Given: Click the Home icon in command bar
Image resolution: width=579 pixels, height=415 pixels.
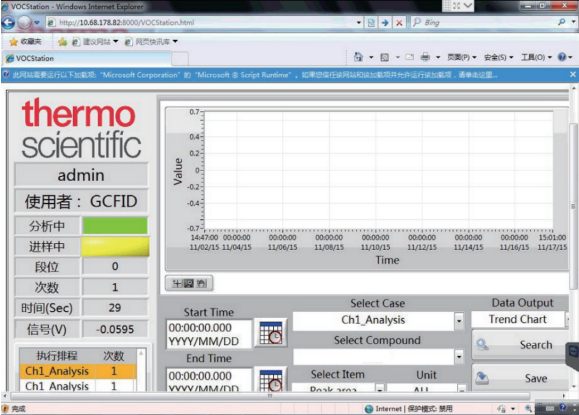Looking at the screenshot, I should click(358, 57).
